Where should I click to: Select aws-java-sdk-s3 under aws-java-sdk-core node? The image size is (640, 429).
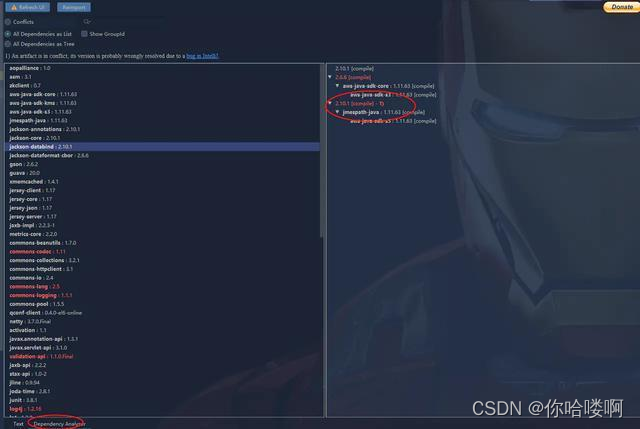pos(393,95)
